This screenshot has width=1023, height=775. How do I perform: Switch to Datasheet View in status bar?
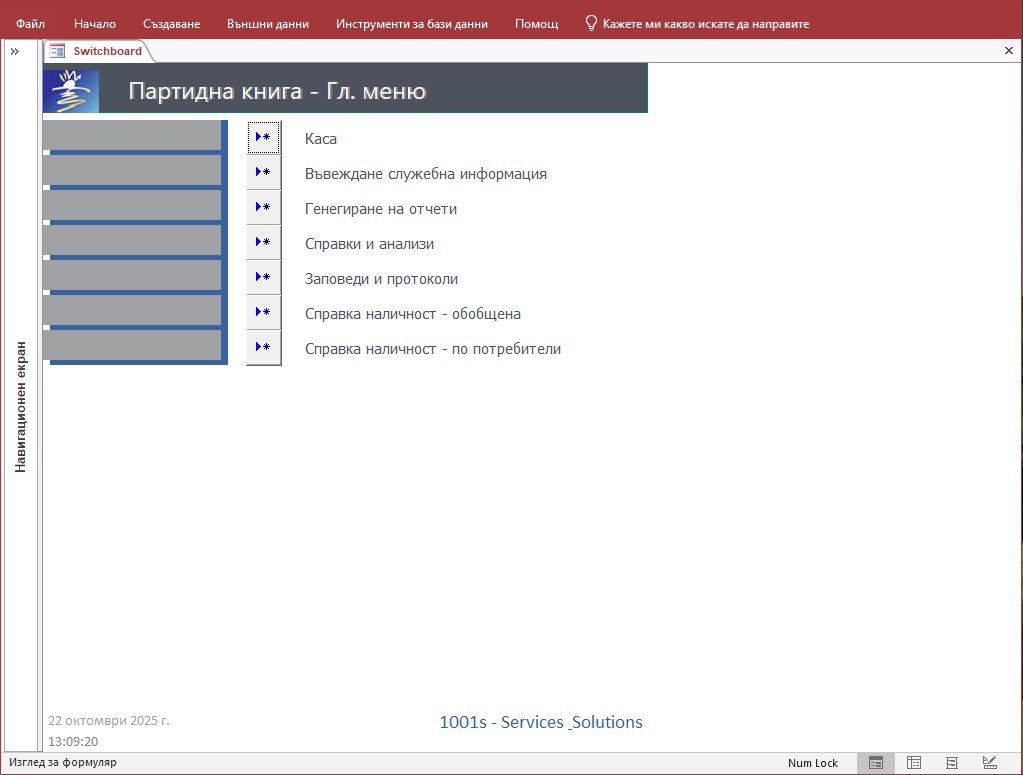coord(913,763)
